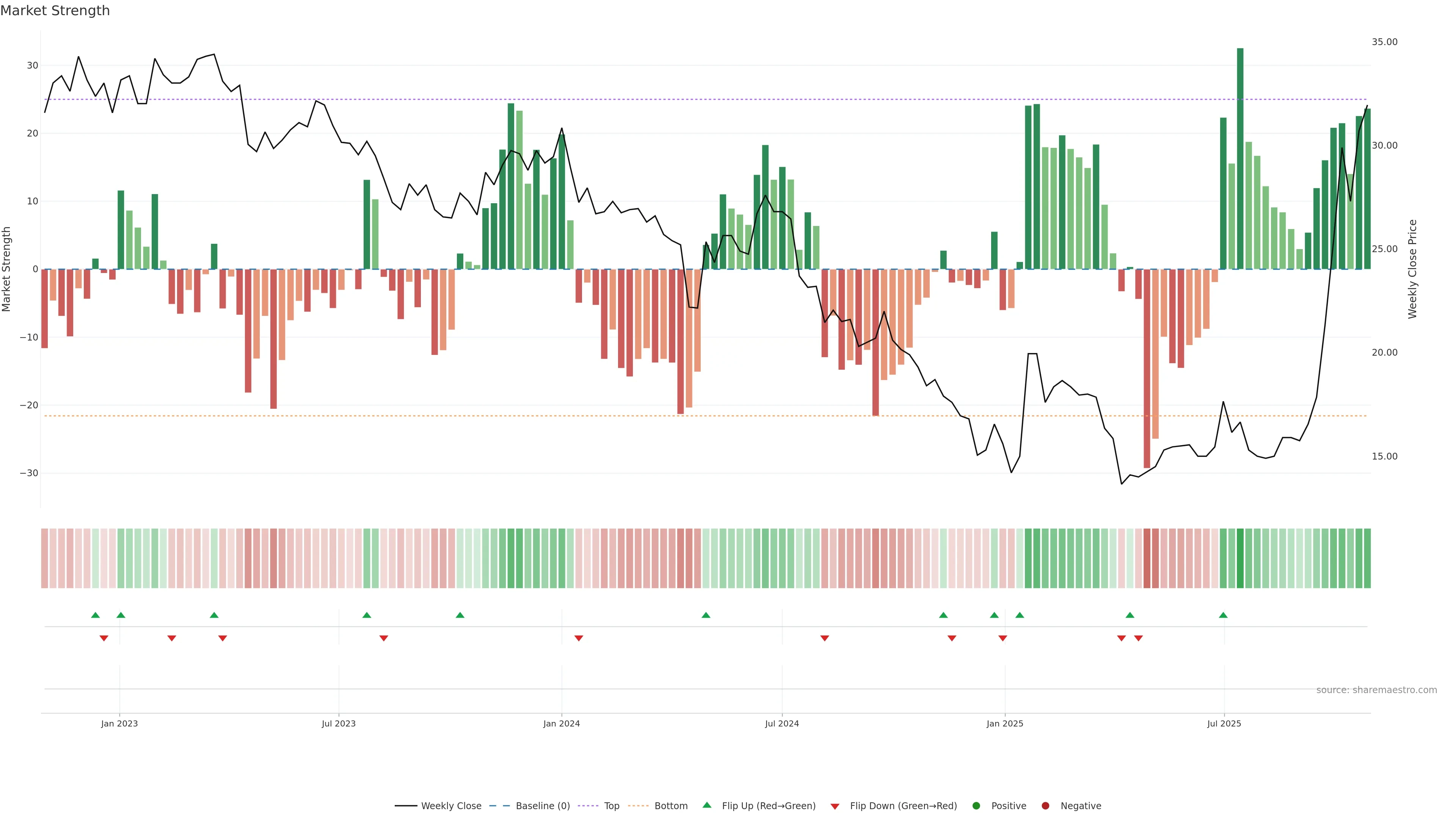The image size is (1456, 819).
Task: Click the Weekly Close Price axis title
Action: 1412,269
